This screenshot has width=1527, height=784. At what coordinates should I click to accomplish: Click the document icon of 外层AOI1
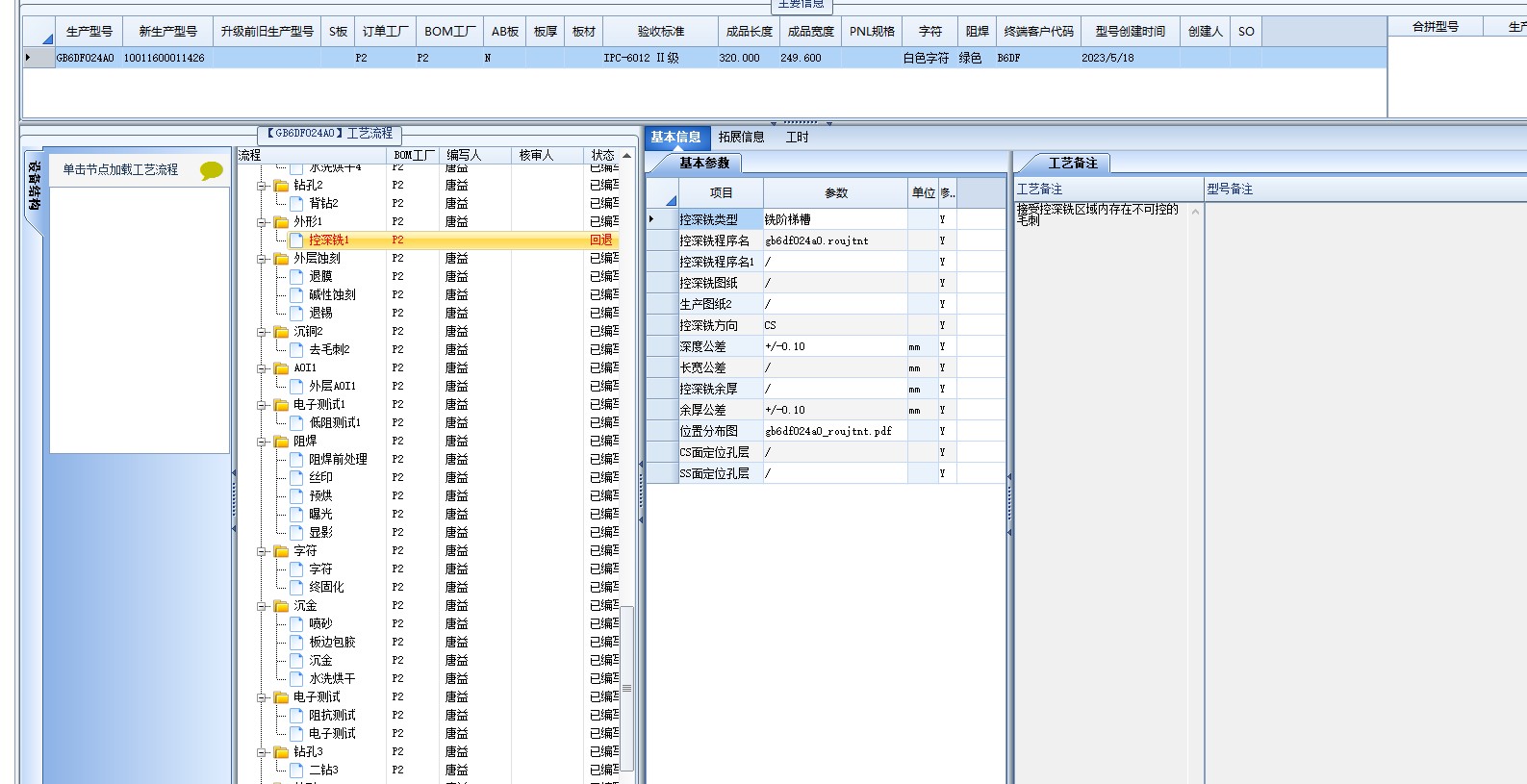[x=296, y=386]
